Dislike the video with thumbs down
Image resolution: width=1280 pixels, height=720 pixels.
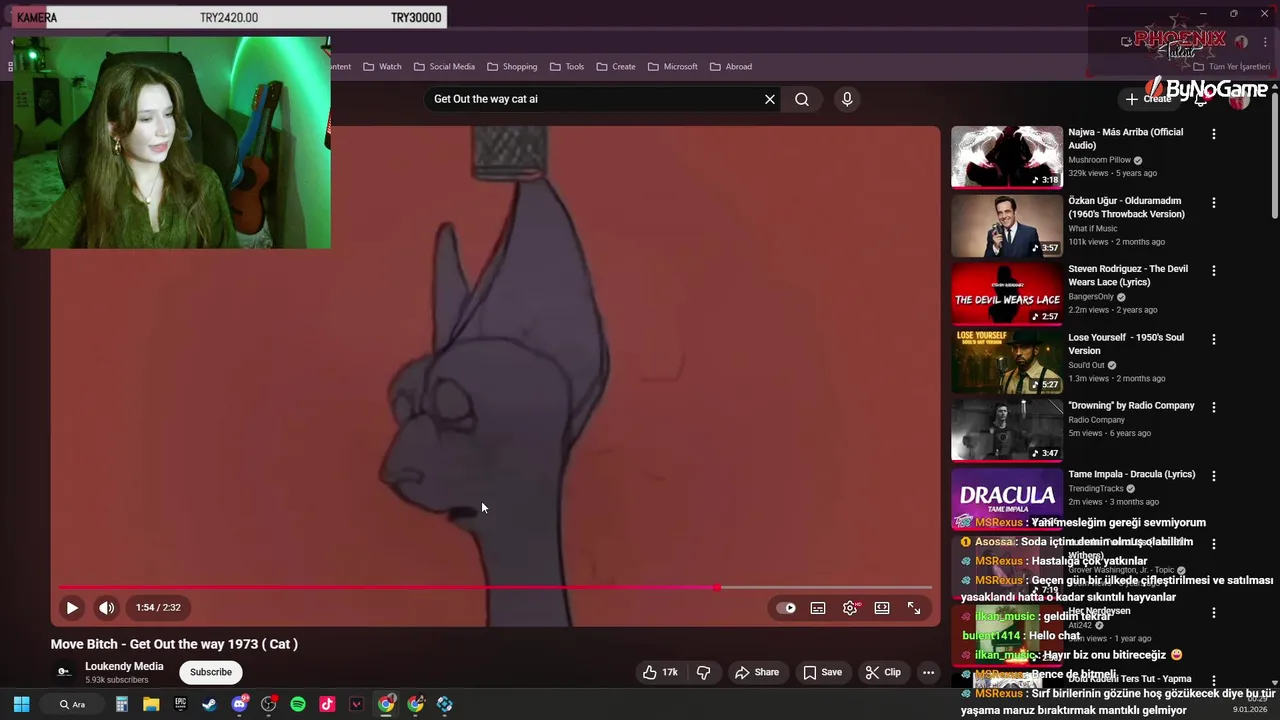click(703, 672)
